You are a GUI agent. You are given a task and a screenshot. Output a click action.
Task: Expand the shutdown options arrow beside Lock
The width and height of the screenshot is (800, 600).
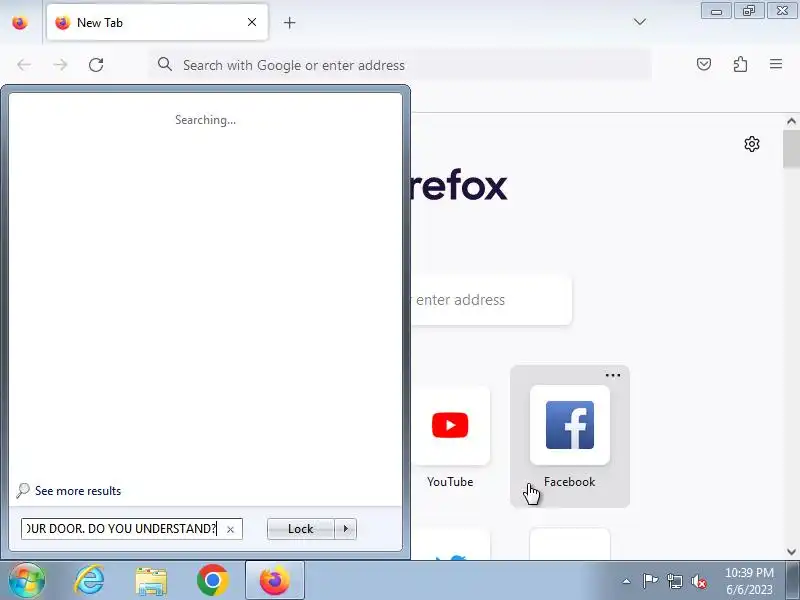(x=345, y=529)
